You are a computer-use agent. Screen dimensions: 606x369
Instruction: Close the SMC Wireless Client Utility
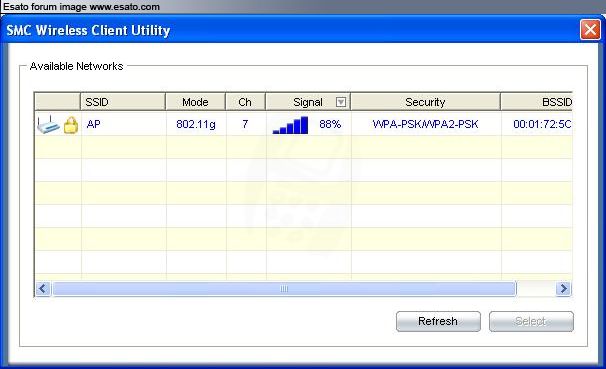[x=590, y=29]
